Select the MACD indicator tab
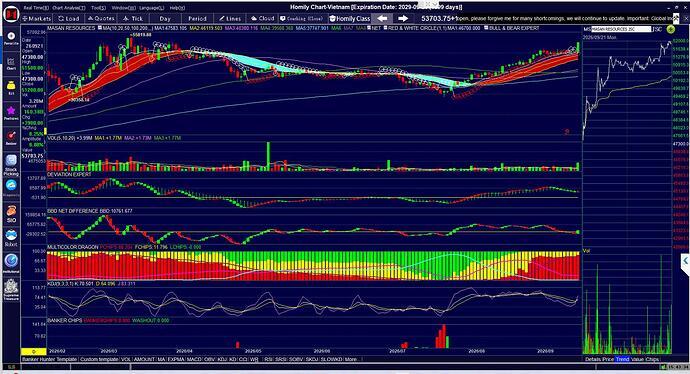This screenshot has width=690, height=374. click(x=194, y=359)
